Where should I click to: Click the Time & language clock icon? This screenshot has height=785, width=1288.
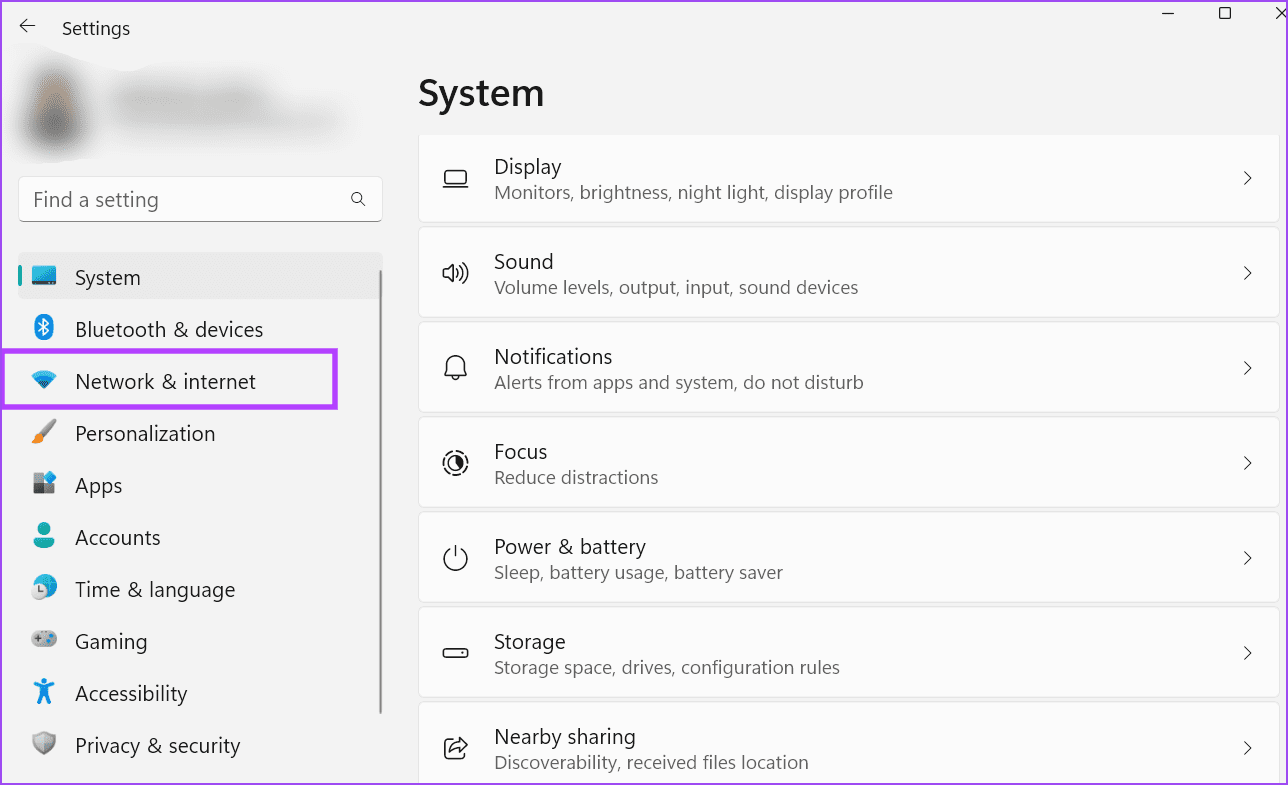click(x=44, y=588)
